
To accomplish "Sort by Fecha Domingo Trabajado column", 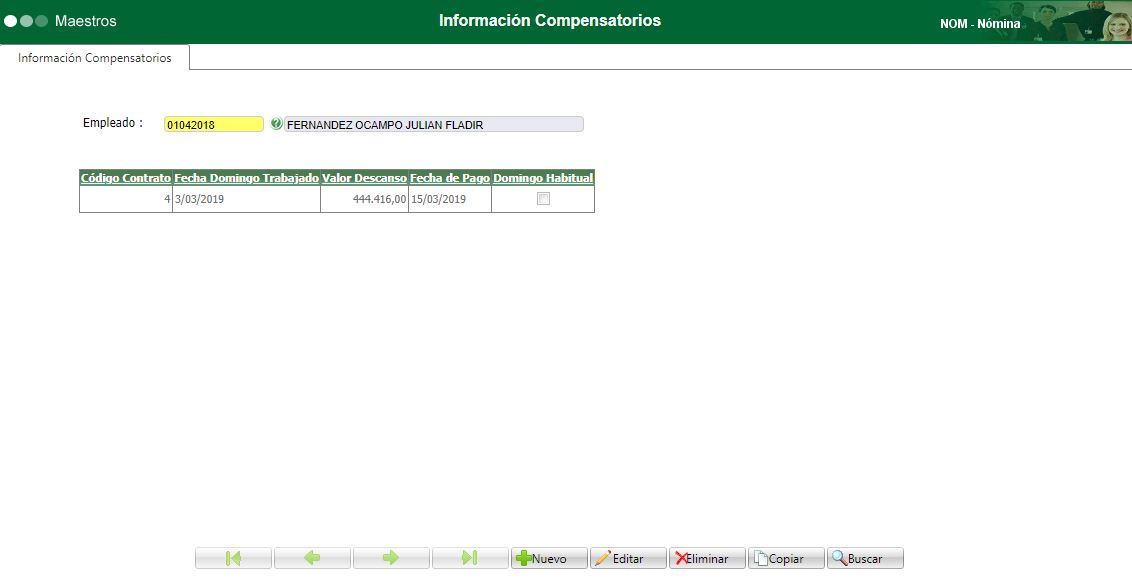I will (246, 178).
